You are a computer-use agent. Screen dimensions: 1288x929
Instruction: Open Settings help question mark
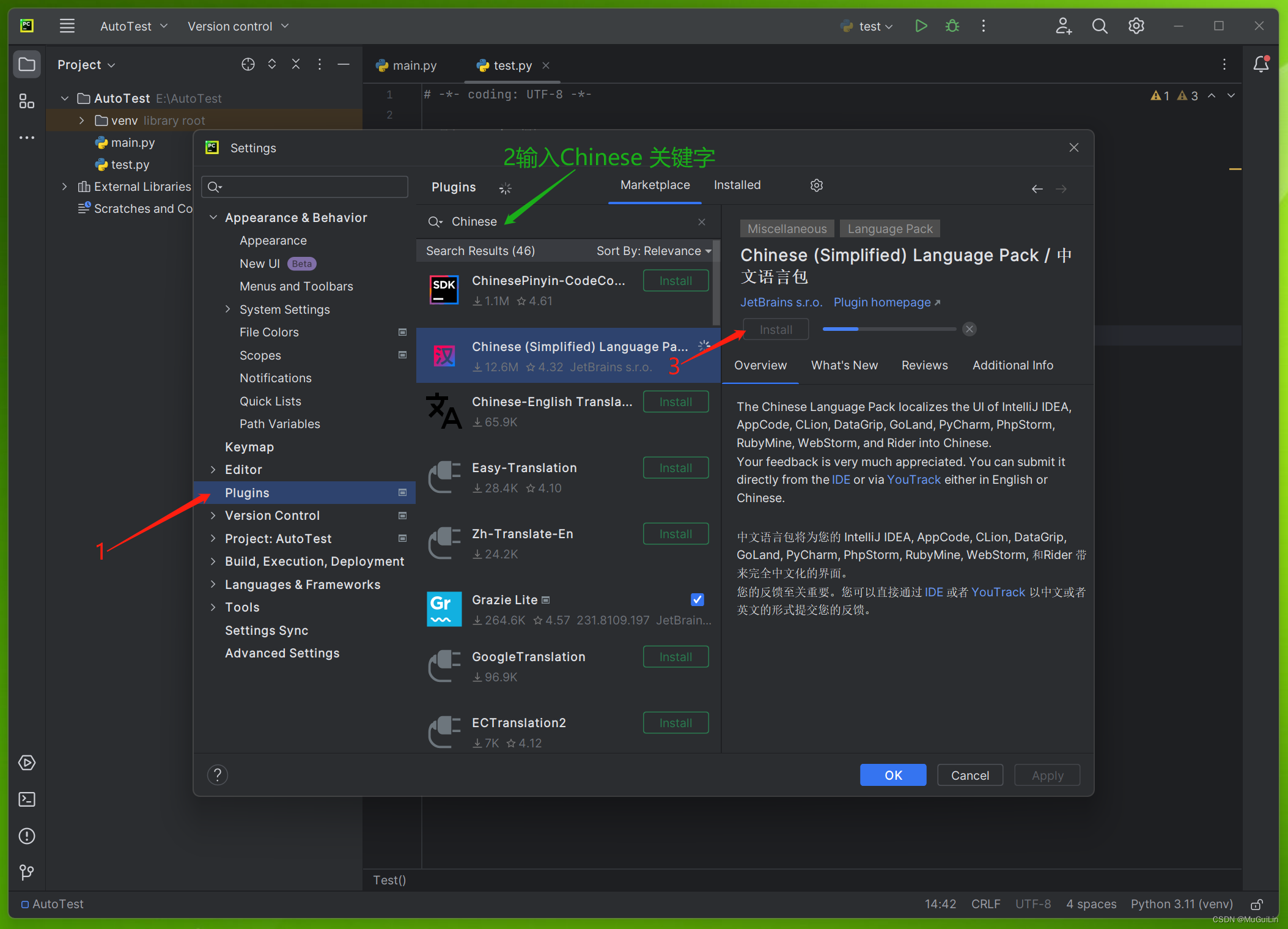pos(218,775)
